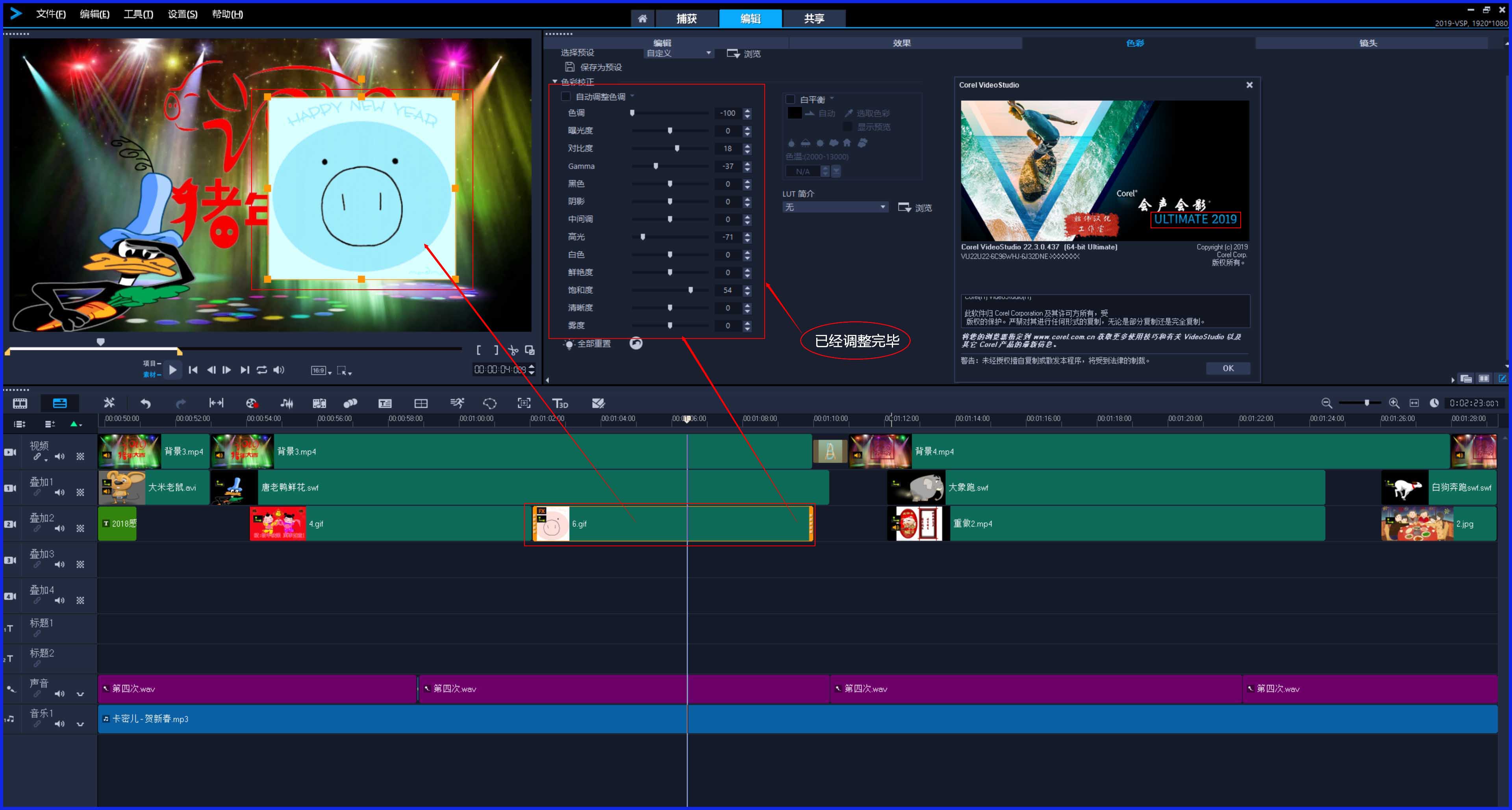1512x810 pixels.
Task: Zoom out timeline magnifier icon
Action: pyautogui.click(x=1327, y=403)
